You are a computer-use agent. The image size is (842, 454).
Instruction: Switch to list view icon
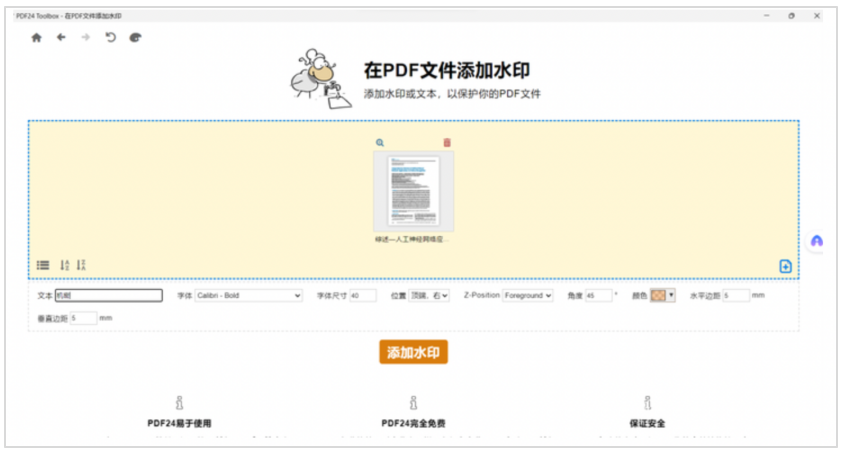coord(43,265)
